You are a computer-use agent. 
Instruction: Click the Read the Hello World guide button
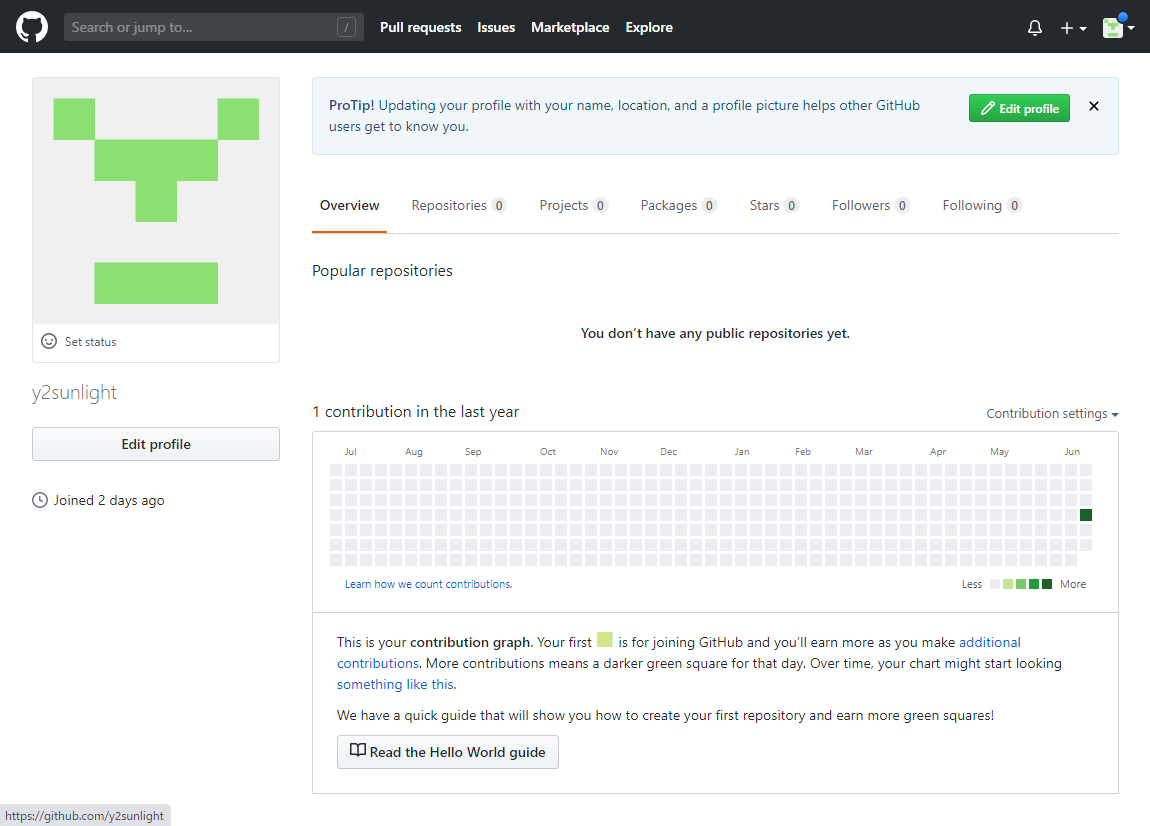448,752
